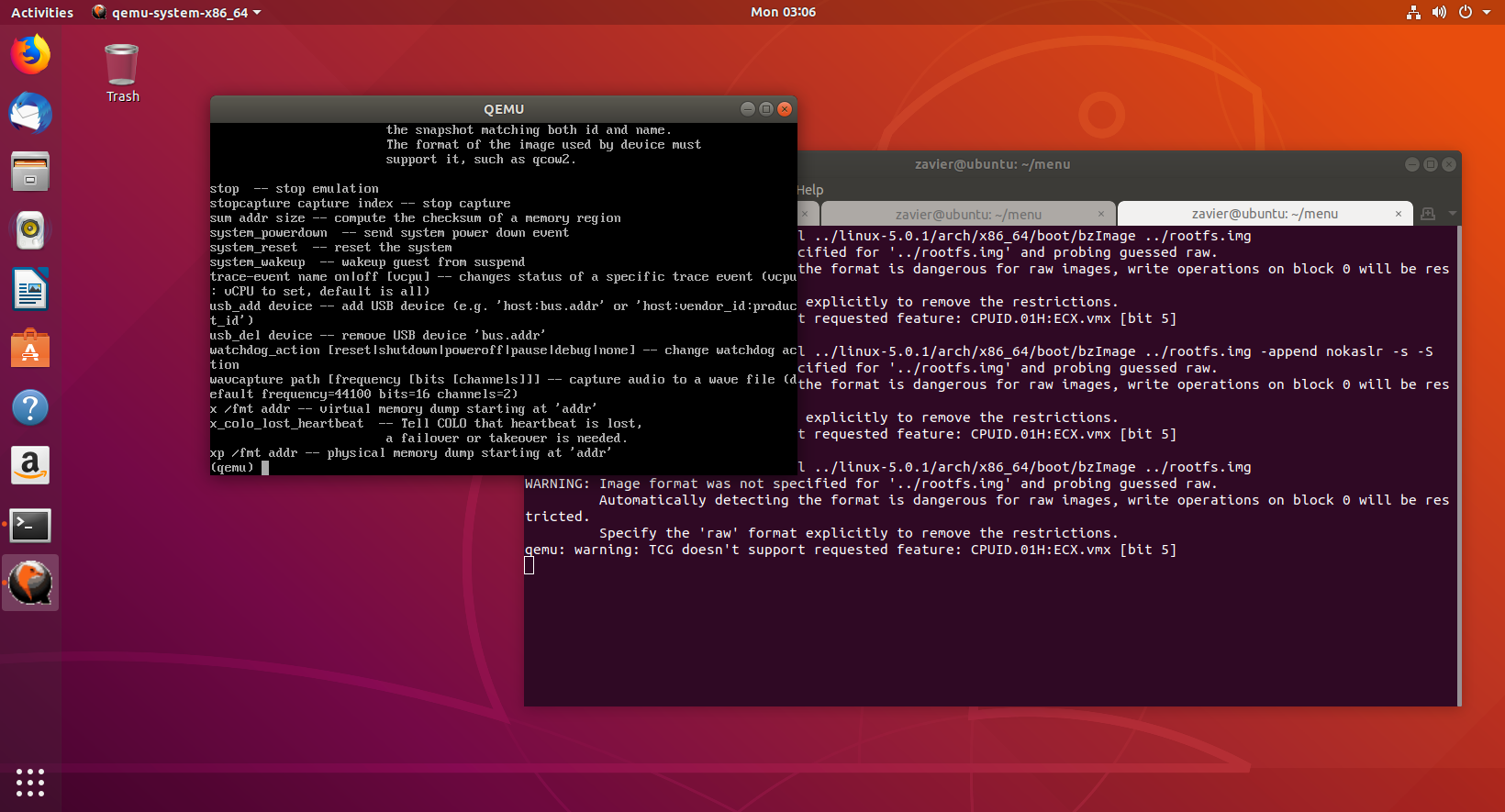Click the new tab icon in Terminal

1428,214
